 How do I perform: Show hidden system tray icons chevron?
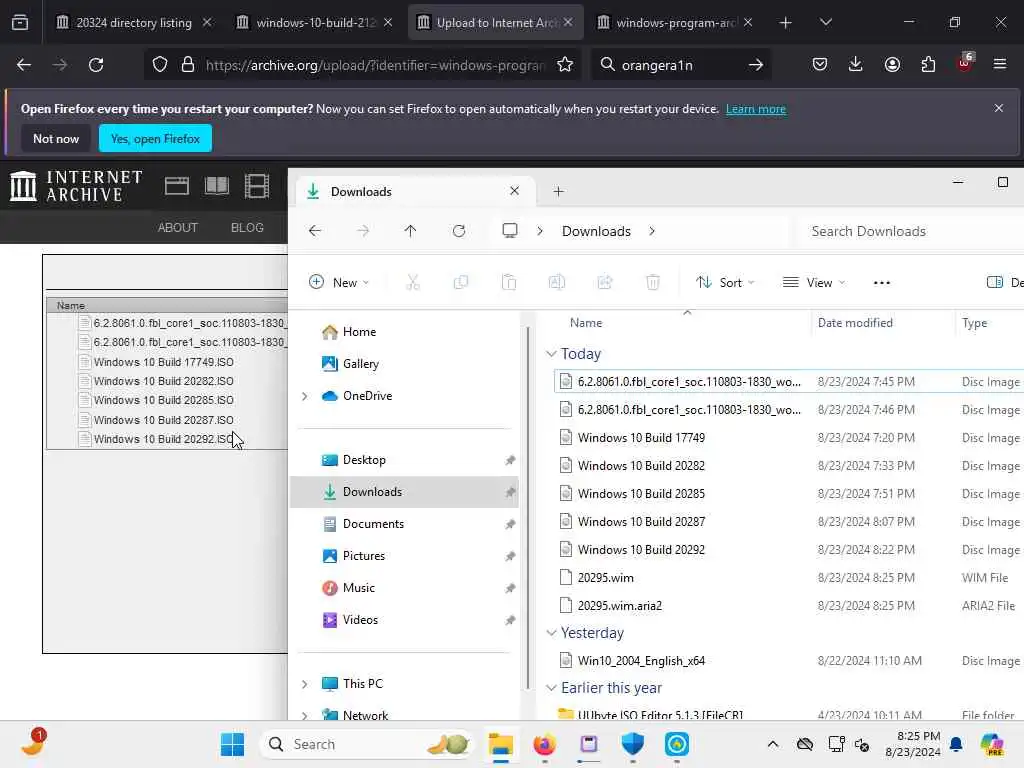[773, 744]
